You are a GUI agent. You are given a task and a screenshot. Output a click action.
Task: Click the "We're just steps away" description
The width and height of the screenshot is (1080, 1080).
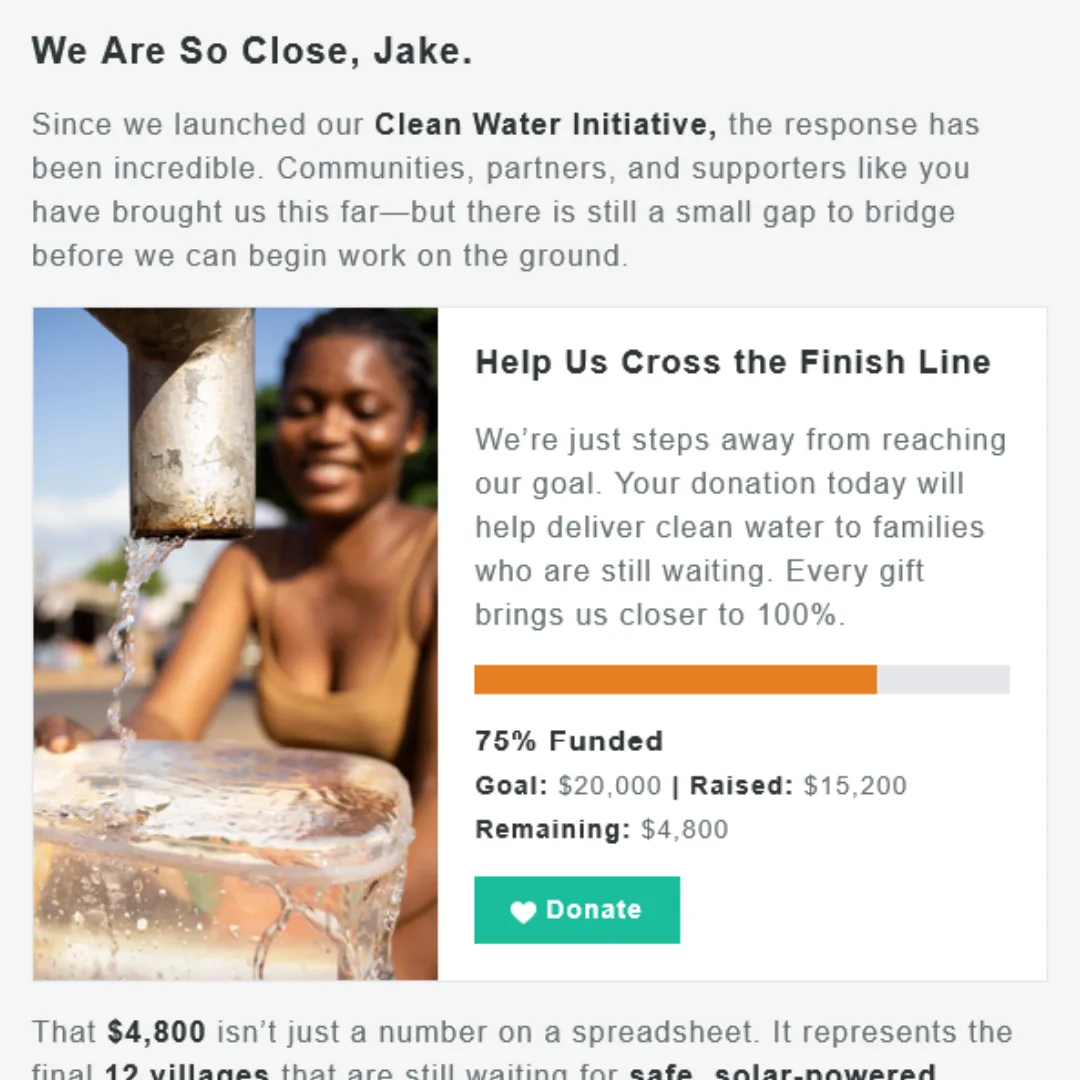(x=740, y=527)
